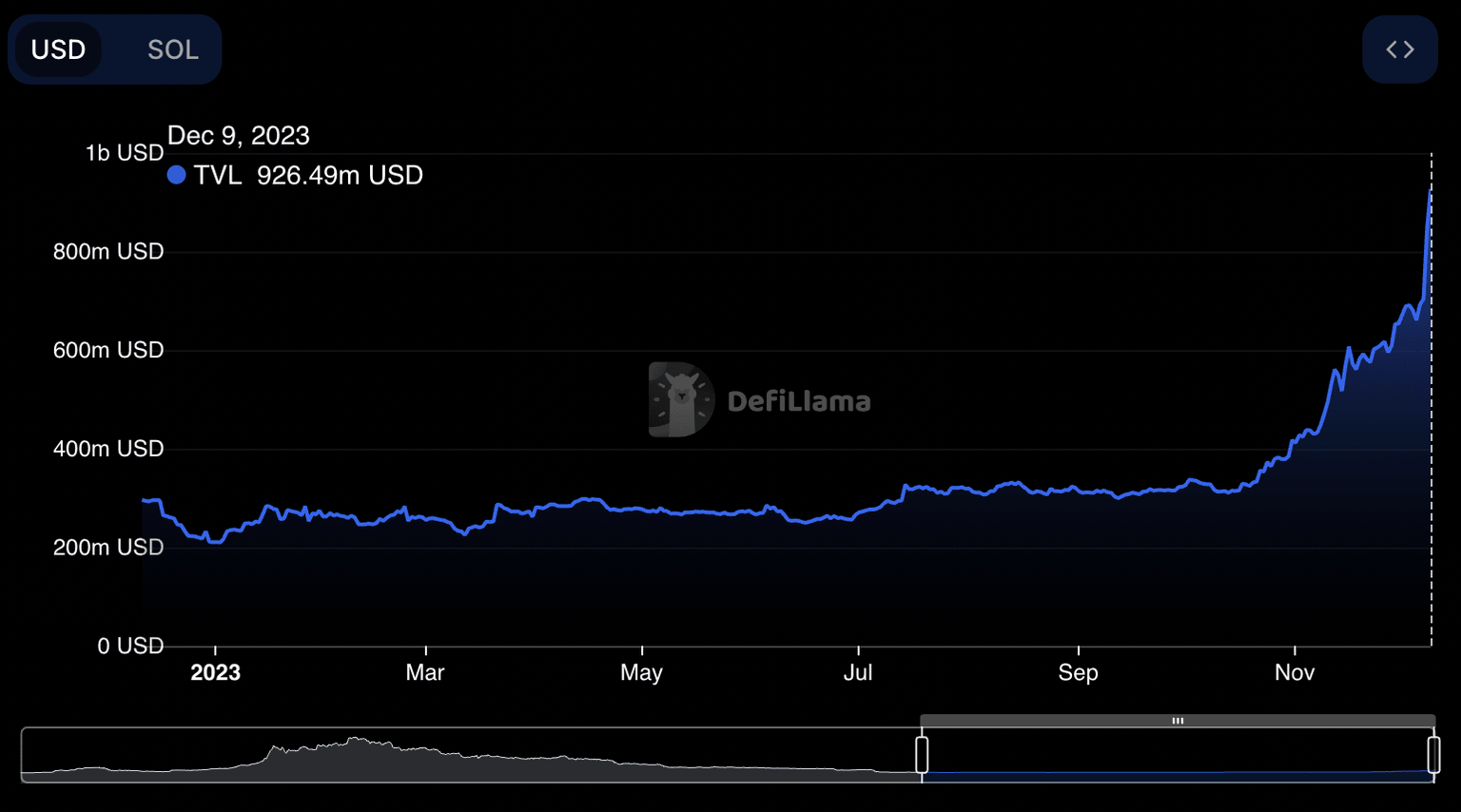Image resolution: width=1461 pixels, height=812 pixels.
Task: Click the Nov label on the x-axis
Action: point(1294,672)
